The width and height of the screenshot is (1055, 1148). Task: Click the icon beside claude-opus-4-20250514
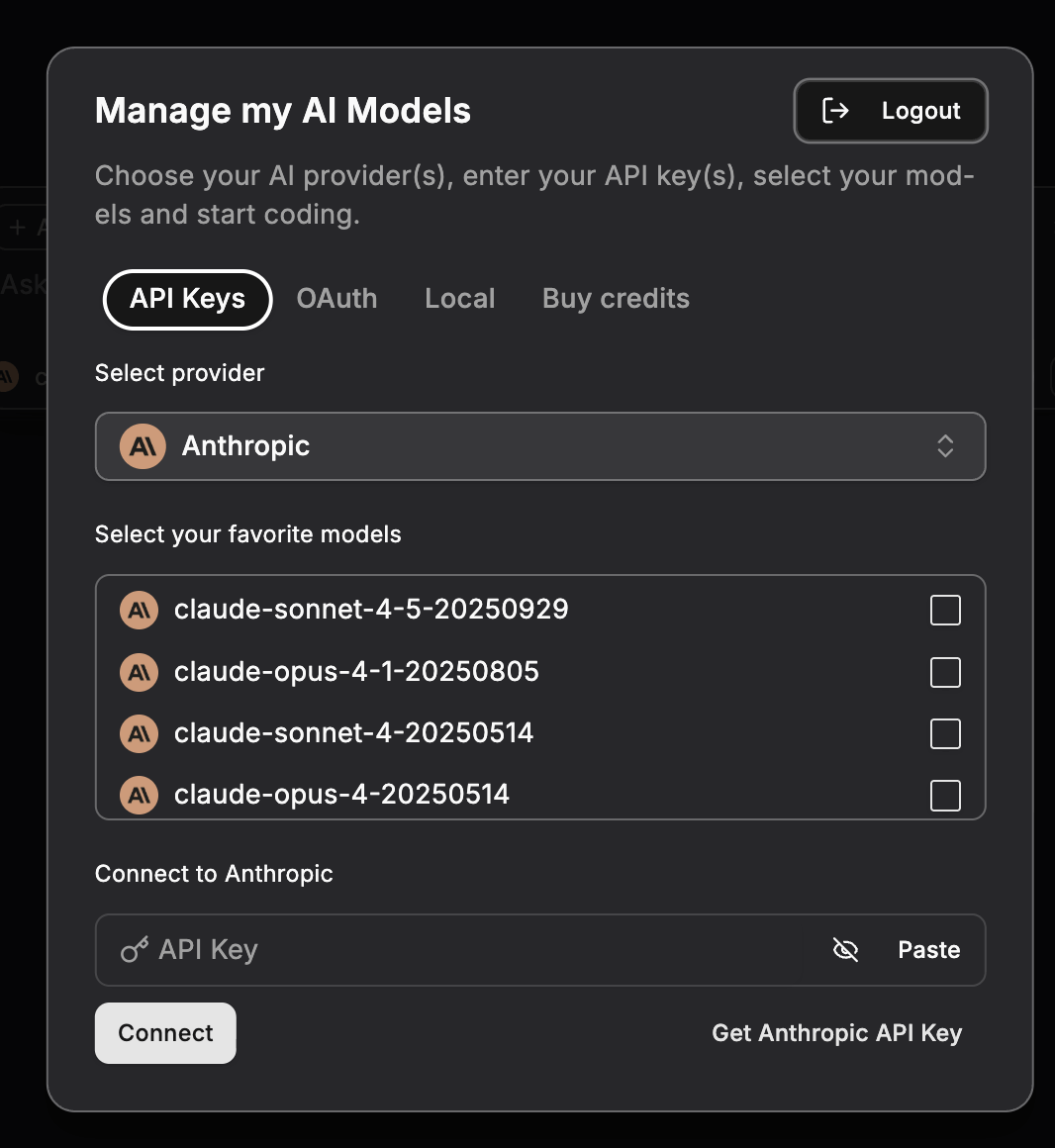pos(139,795)
